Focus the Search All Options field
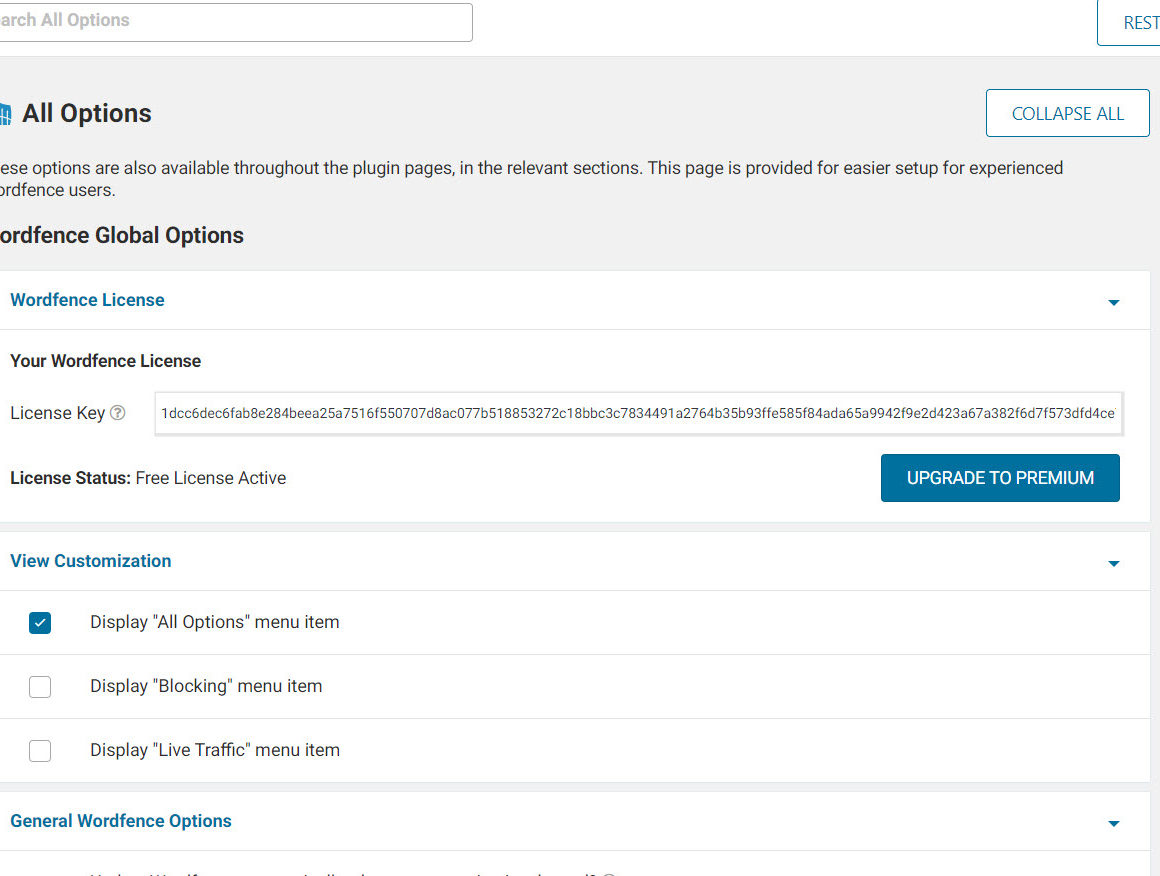1160x876 pixels. pyautogui.click(x=230, y=21)
